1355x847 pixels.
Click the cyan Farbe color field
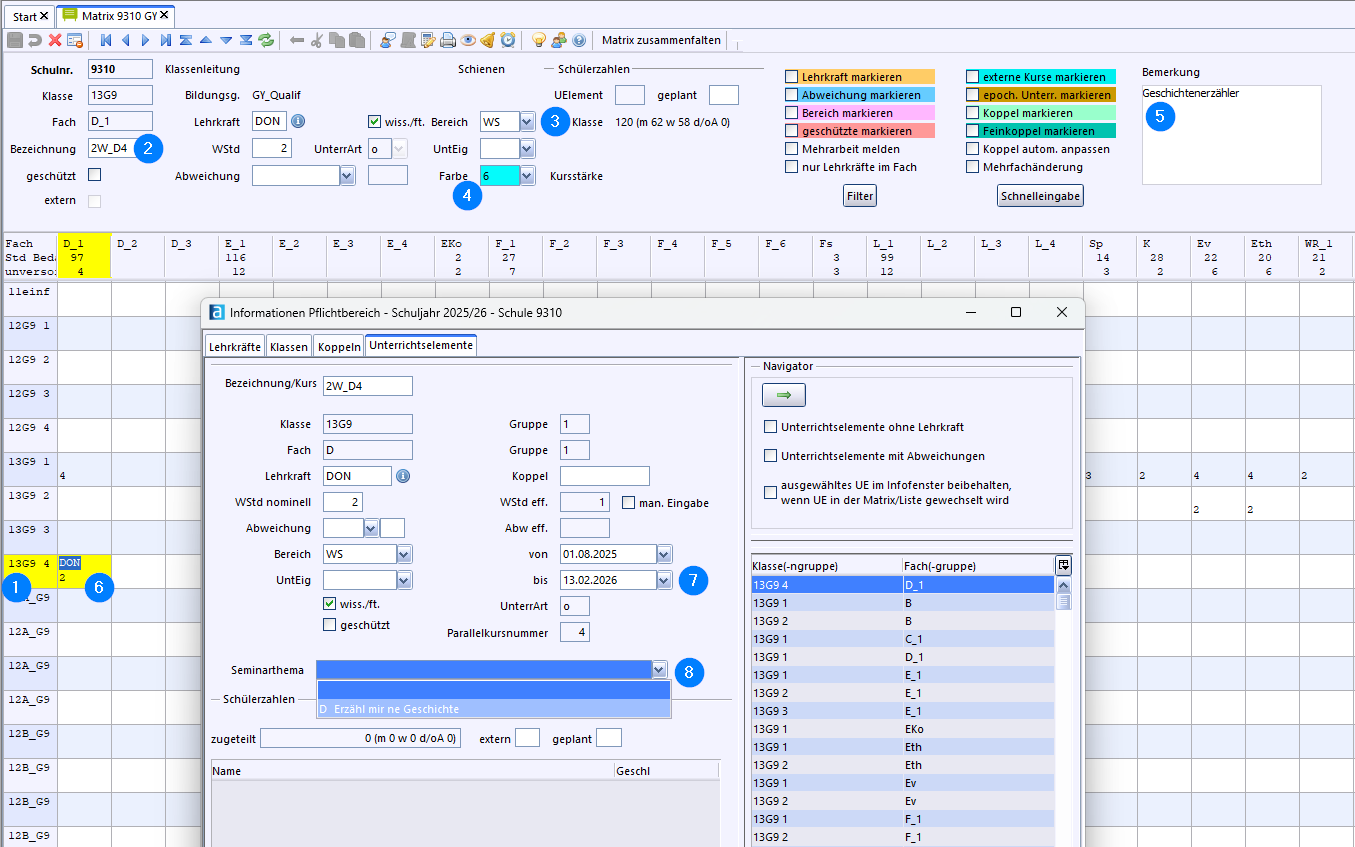(500, 176)
